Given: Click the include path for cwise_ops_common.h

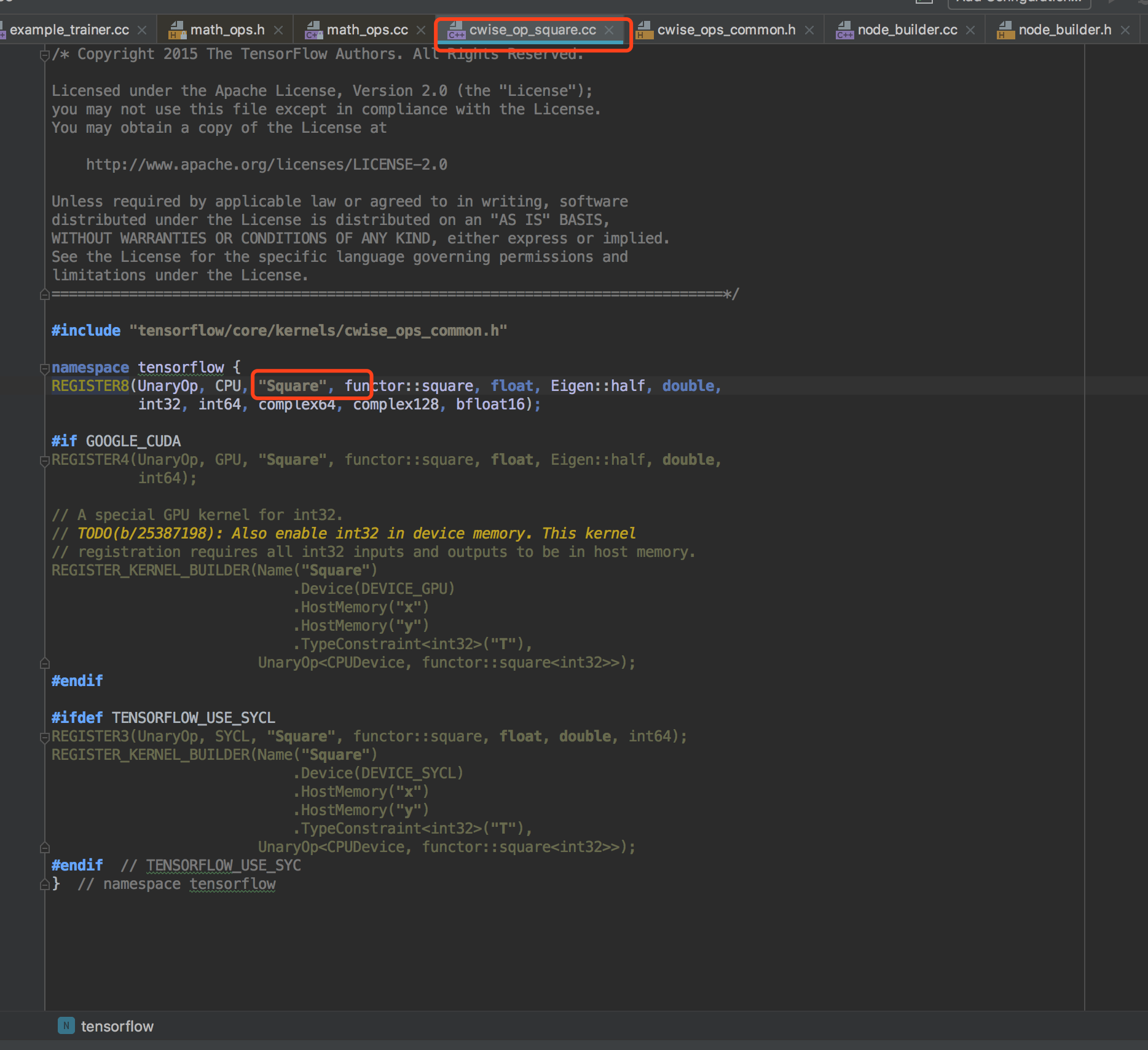Looking at the screenshot, I should click(x=318, y=331).
